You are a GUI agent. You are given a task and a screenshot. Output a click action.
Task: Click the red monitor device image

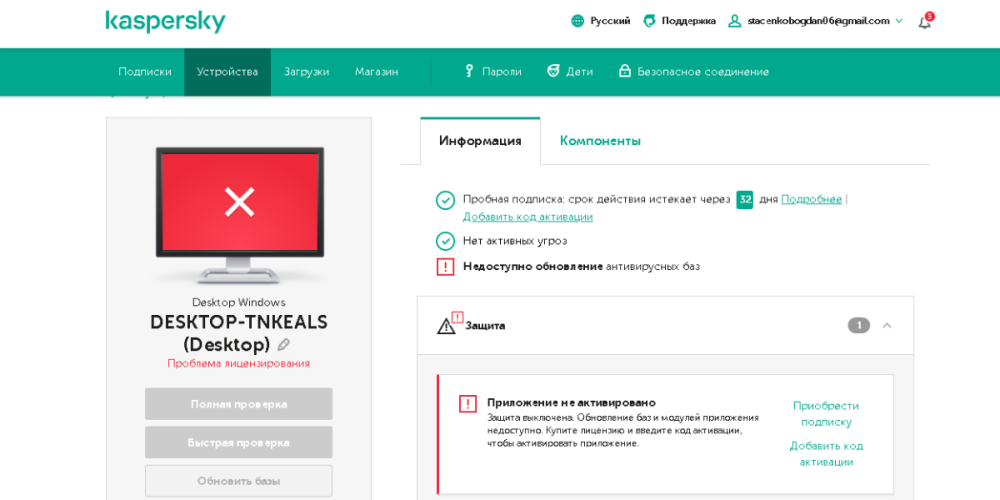pos(240,214)
